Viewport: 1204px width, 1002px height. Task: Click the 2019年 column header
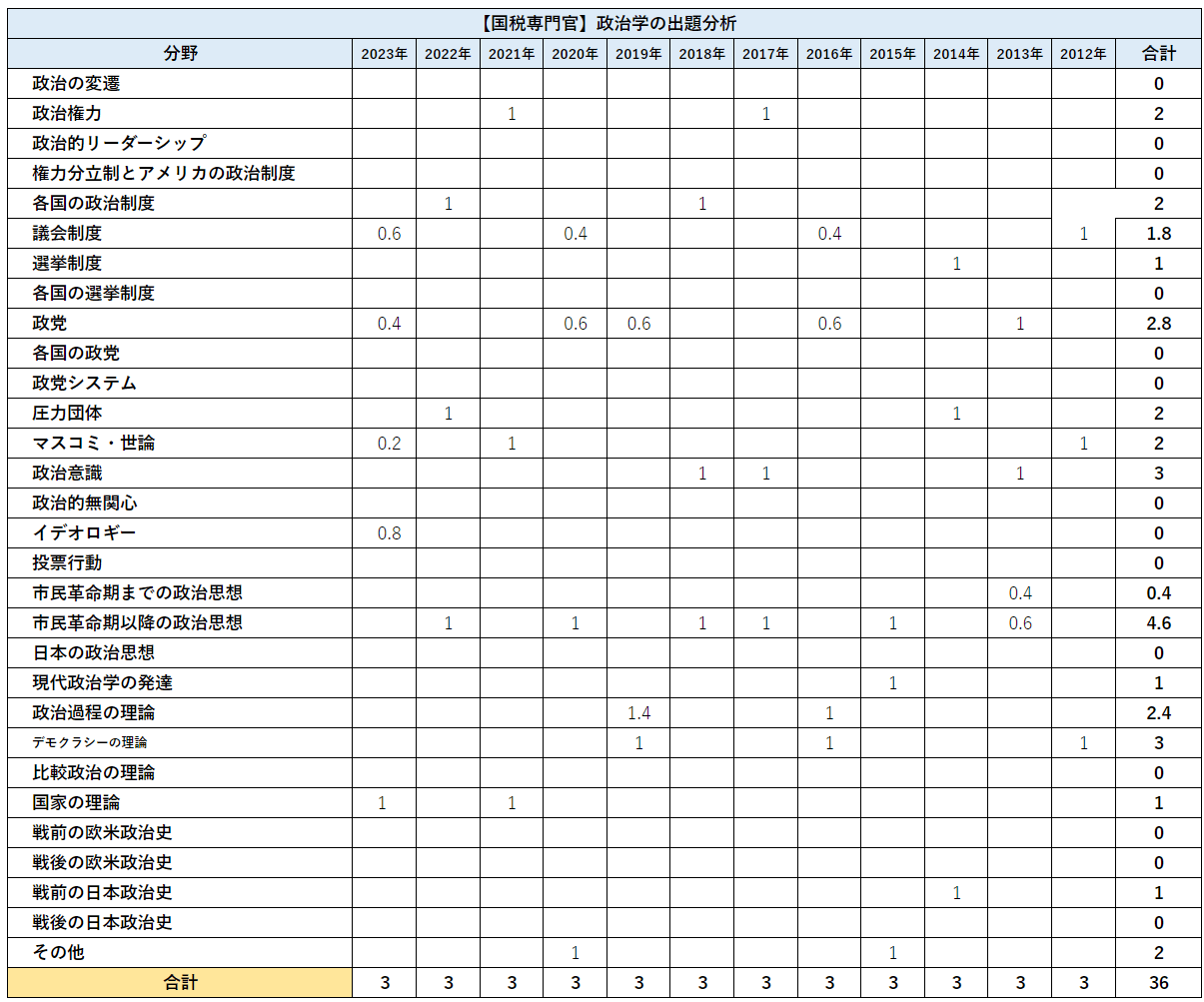pos(638,54)
